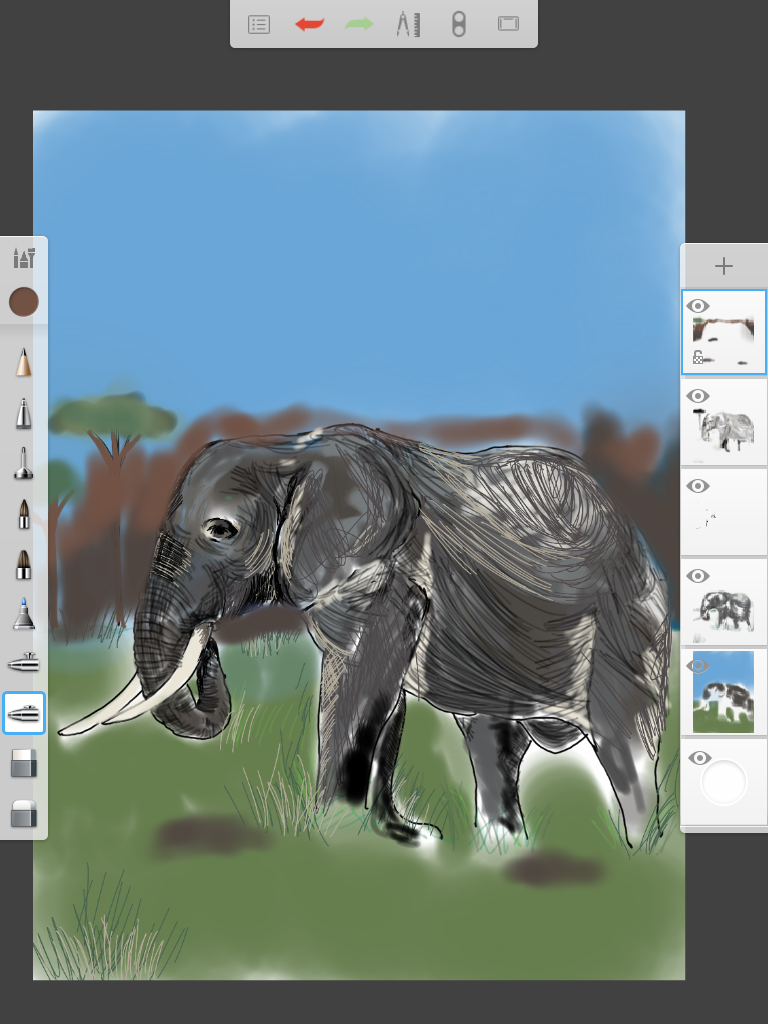Hide the elephant line sketch layer
The width and height of the screenshot is (768, 1024).
point(698,396)
